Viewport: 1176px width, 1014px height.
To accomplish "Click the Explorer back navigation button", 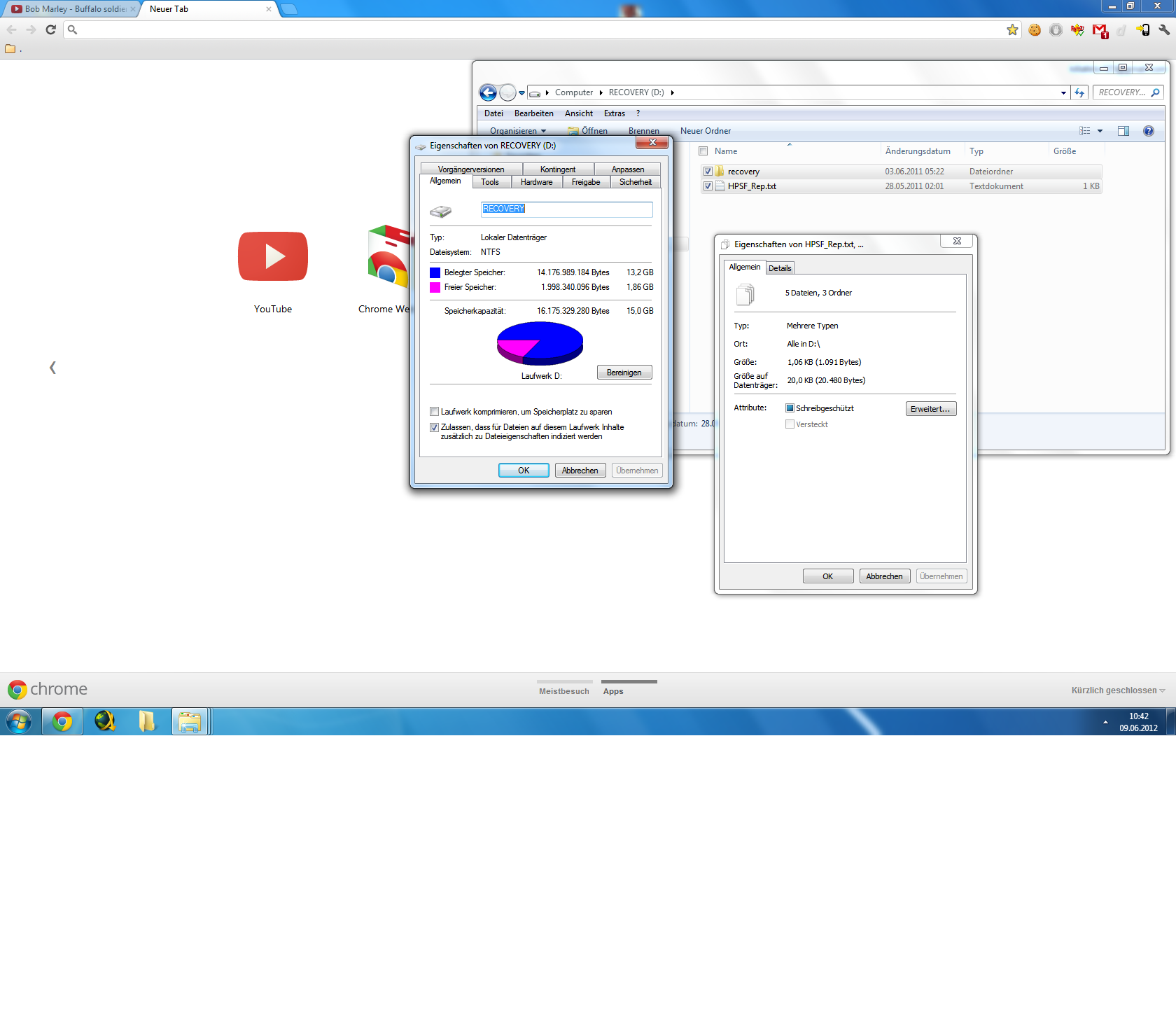I will [488, 92].
